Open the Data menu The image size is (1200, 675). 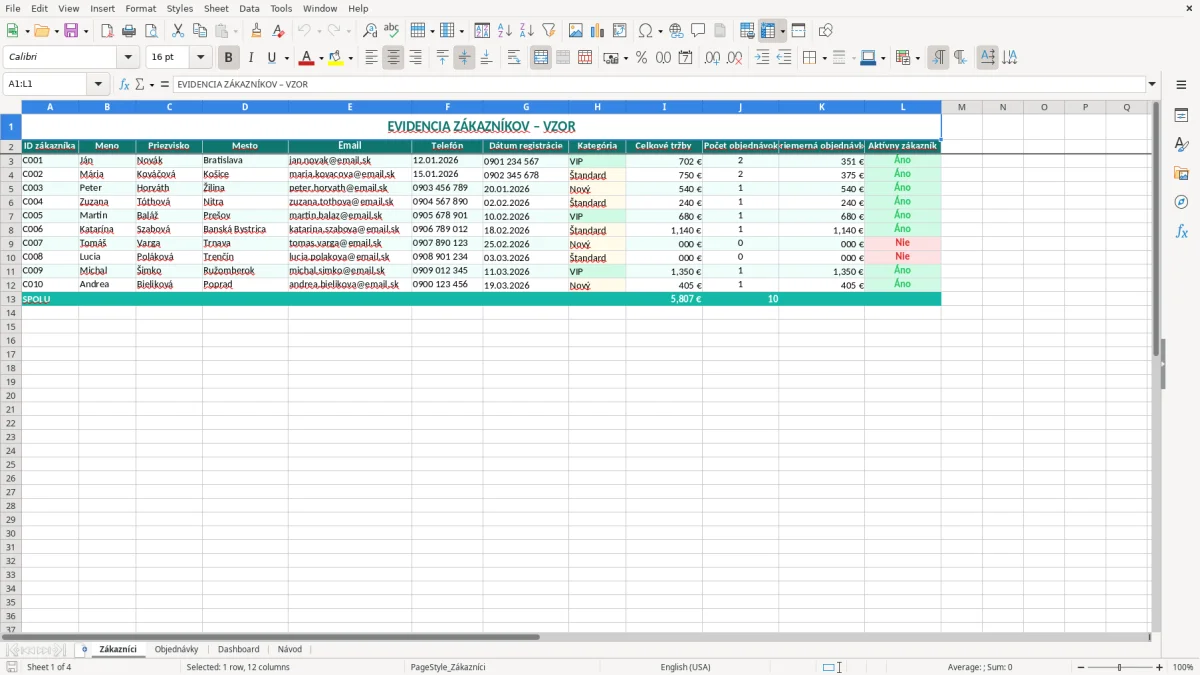[x=249, y=8]
